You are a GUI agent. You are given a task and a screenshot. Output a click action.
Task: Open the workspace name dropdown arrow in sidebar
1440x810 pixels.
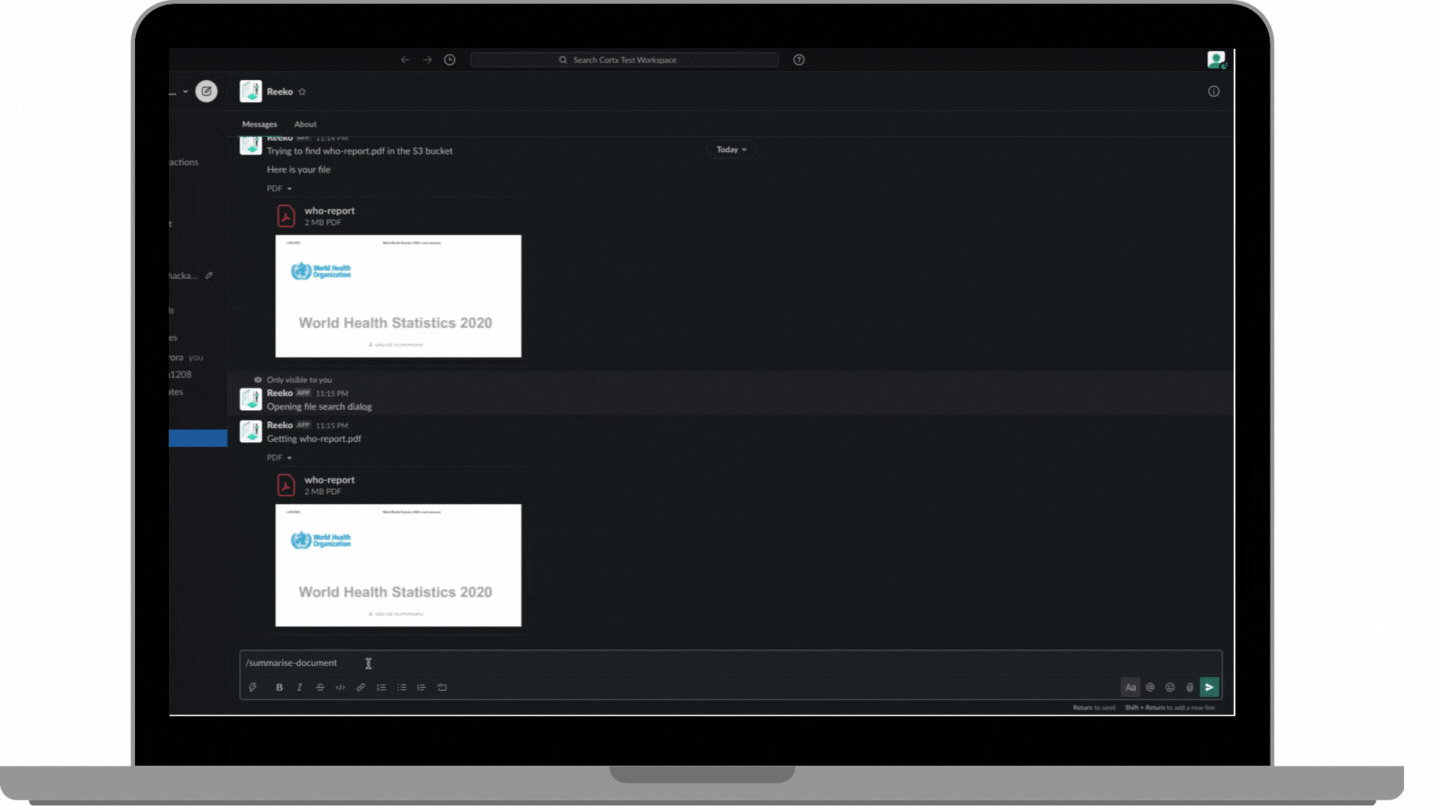pyautogui.click(x=185, y=92)
